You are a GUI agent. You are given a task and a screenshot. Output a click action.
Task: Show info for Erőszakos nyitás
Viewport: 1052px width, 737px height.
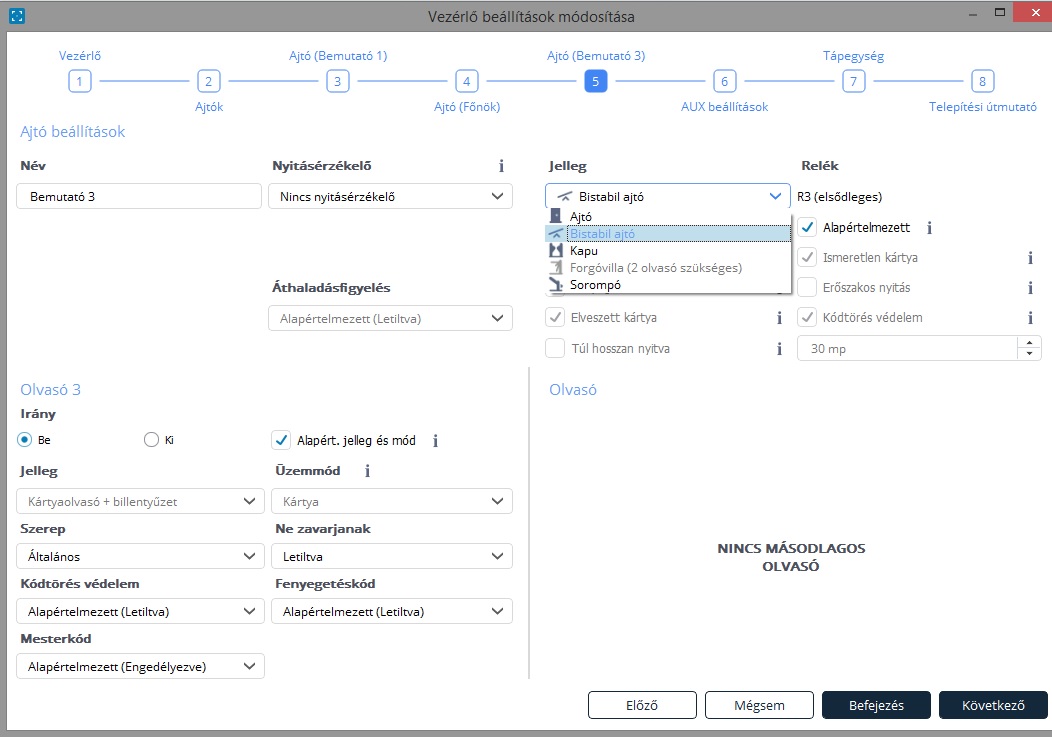pyautogui.click(x=1029, y=288)
